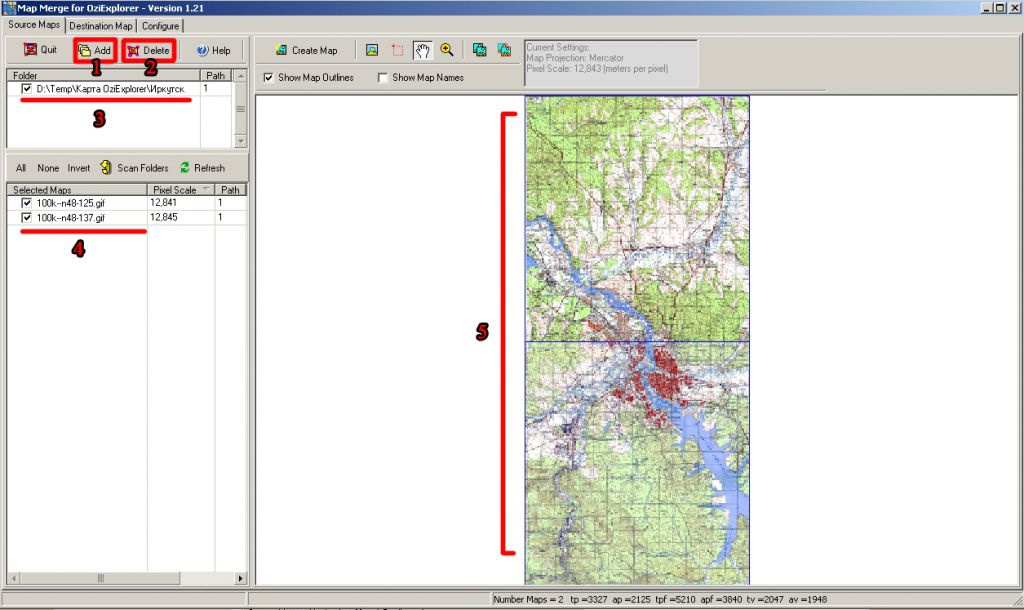Image resolution: width=1024 pixels, height=610 pixels.
Task: Activate the magnifier zoom tool
Action: [447, 50]
